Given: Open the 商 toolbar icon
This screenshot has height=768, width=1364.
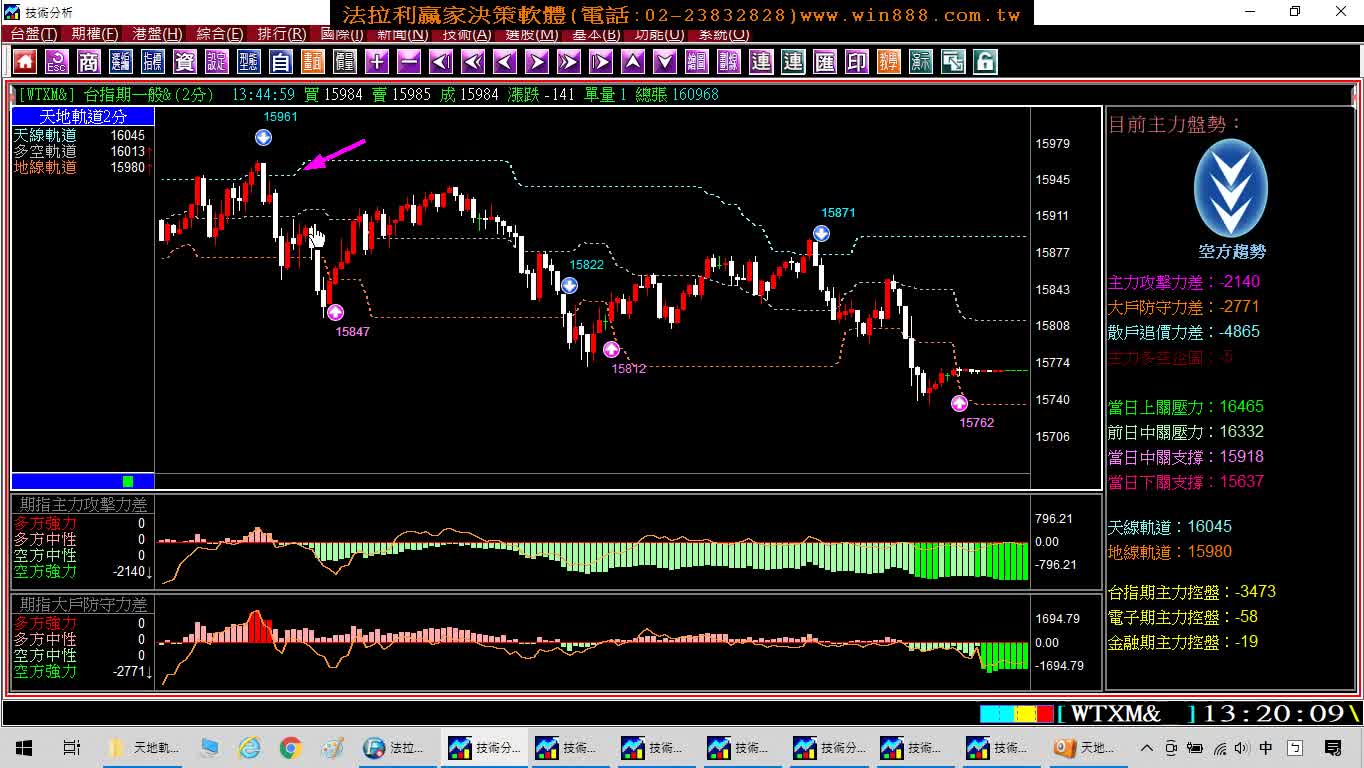Looking at the screenshot, I should pyautogui.click(x=88, y=62).
